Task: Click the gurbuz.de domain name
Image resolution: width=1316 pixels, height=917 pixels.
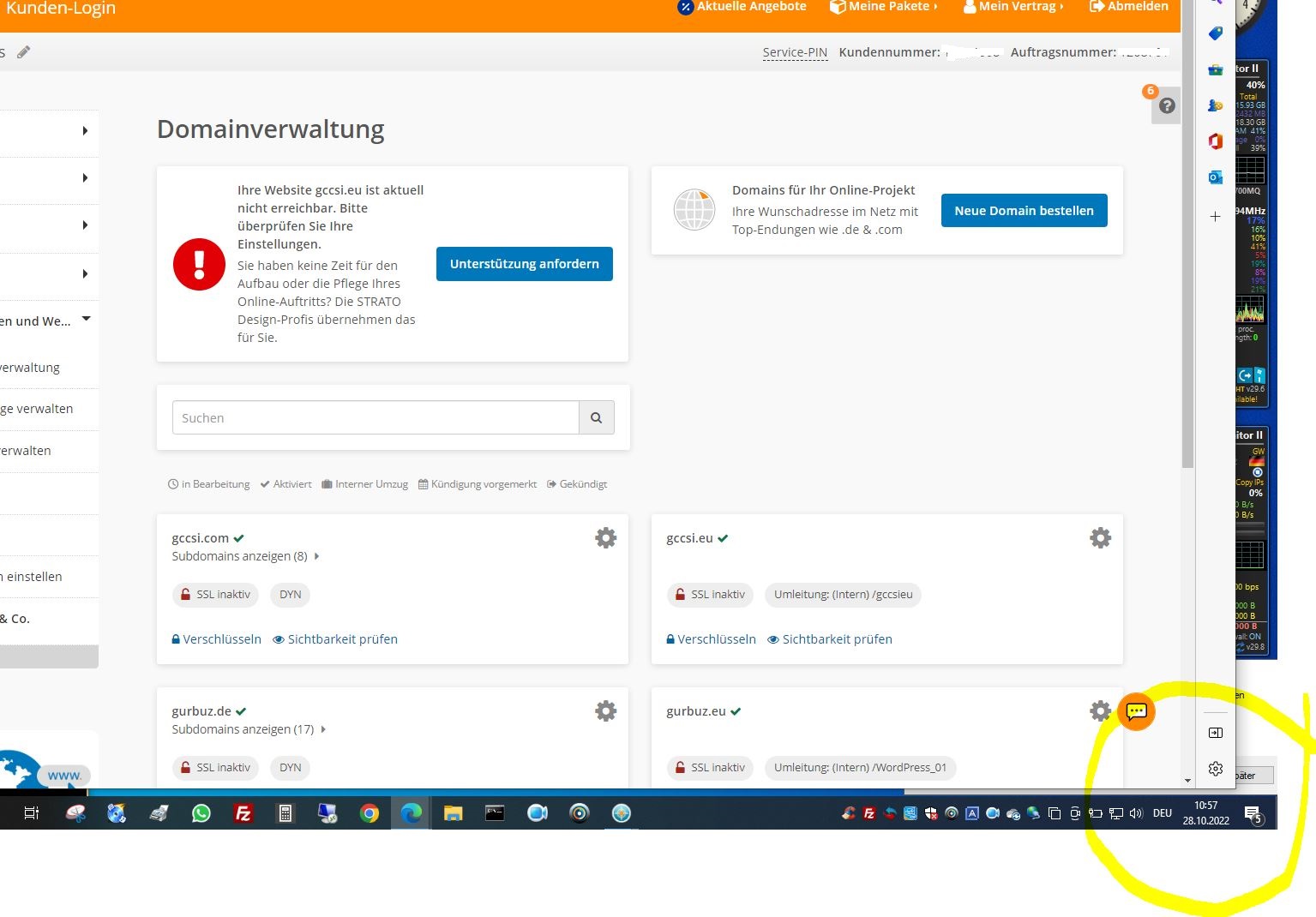Action: click(x=201, y=711)
